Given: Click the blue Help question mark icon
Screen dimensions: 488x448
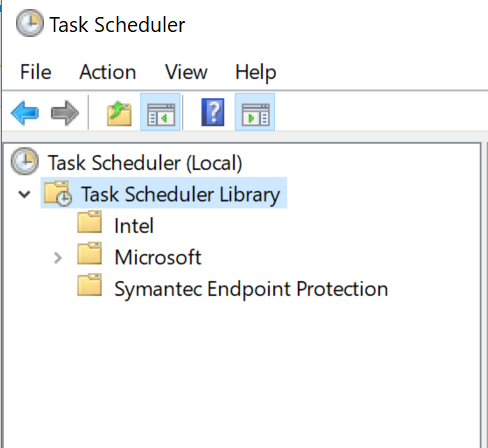Looking at the screenshot, I should (x=213, y=112).
